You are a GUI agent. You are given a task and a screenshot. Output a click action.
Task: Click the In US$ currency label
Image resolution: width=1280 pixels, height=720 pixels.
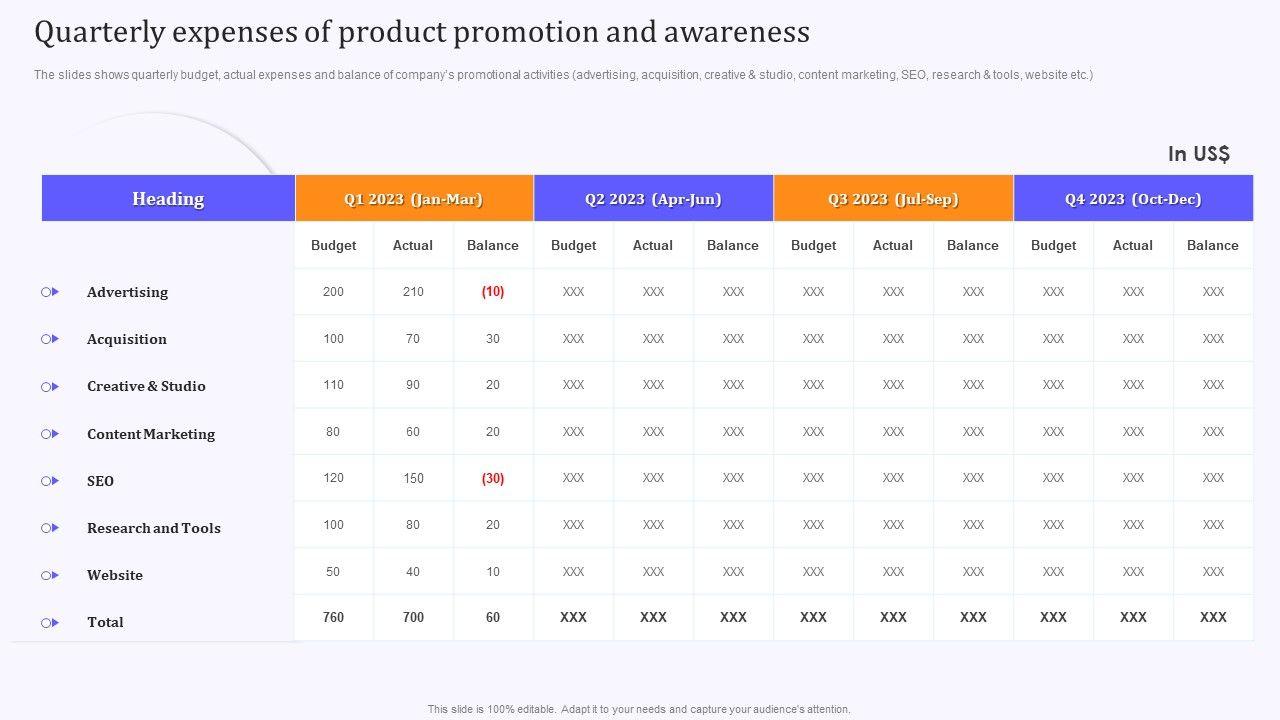(x=1198, y=154)
